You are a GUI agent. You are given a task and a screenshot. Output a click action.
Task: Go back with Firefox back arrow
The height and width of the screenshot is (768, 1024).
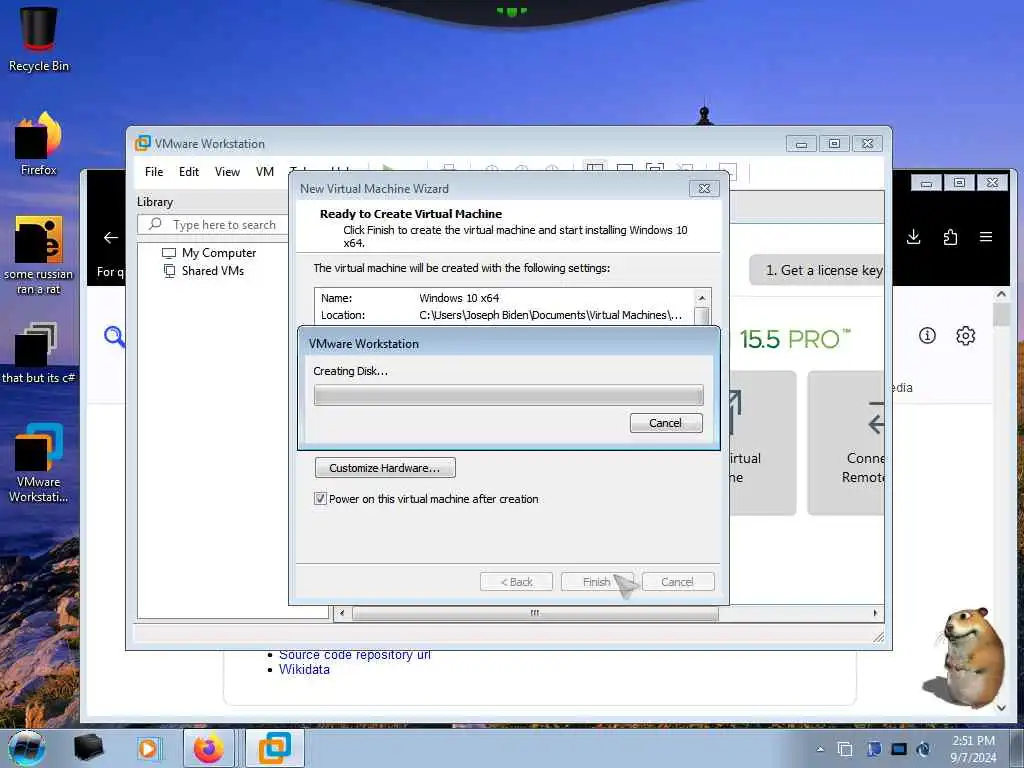click(111, 238)
